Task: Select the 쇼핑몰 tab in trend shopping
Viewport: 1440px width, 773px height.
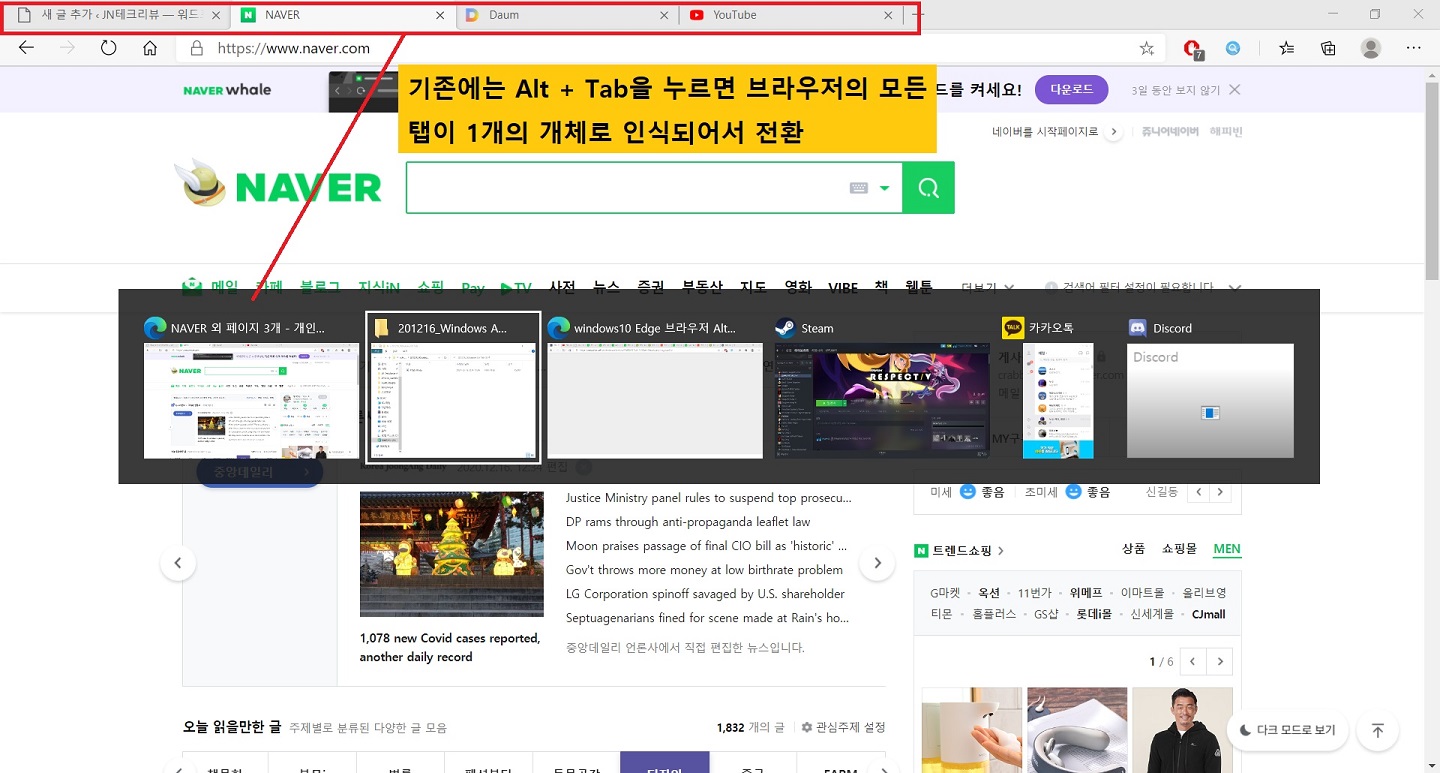Action: coord(1179,549)
